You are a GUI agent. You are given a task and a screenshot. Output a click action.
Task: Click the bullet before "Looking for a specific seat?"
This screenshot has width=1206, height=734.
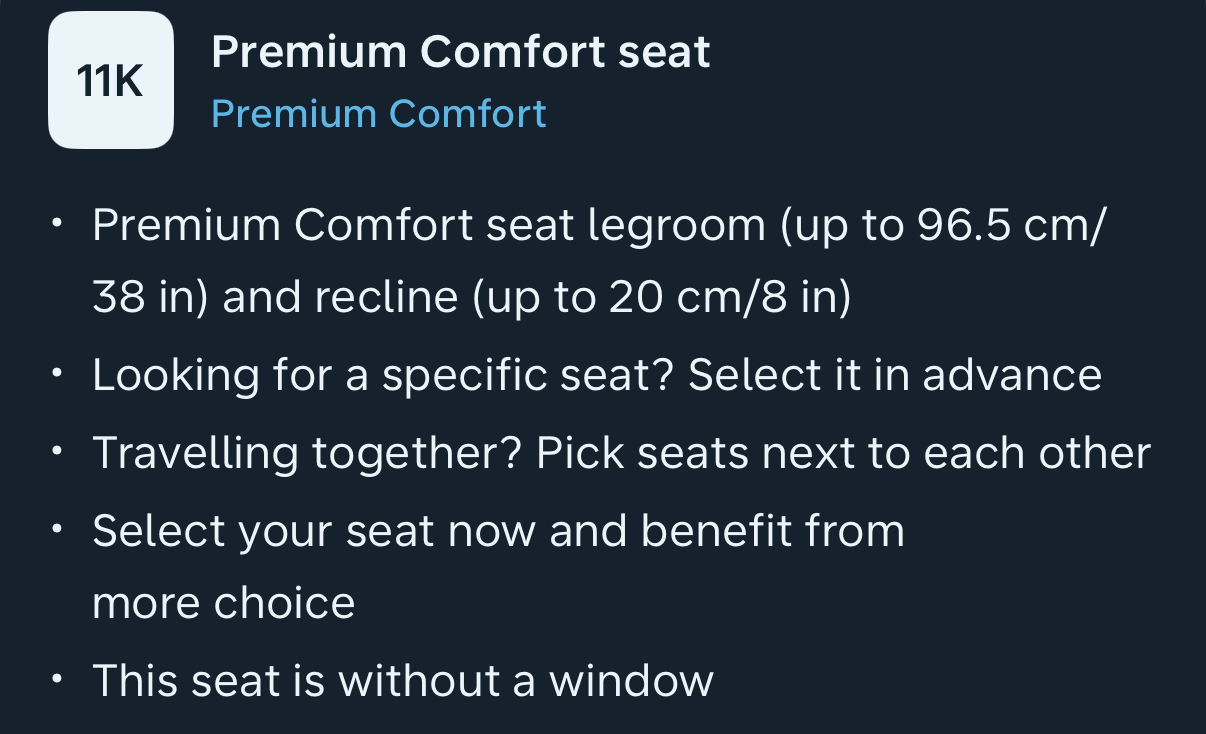point(59,375)
